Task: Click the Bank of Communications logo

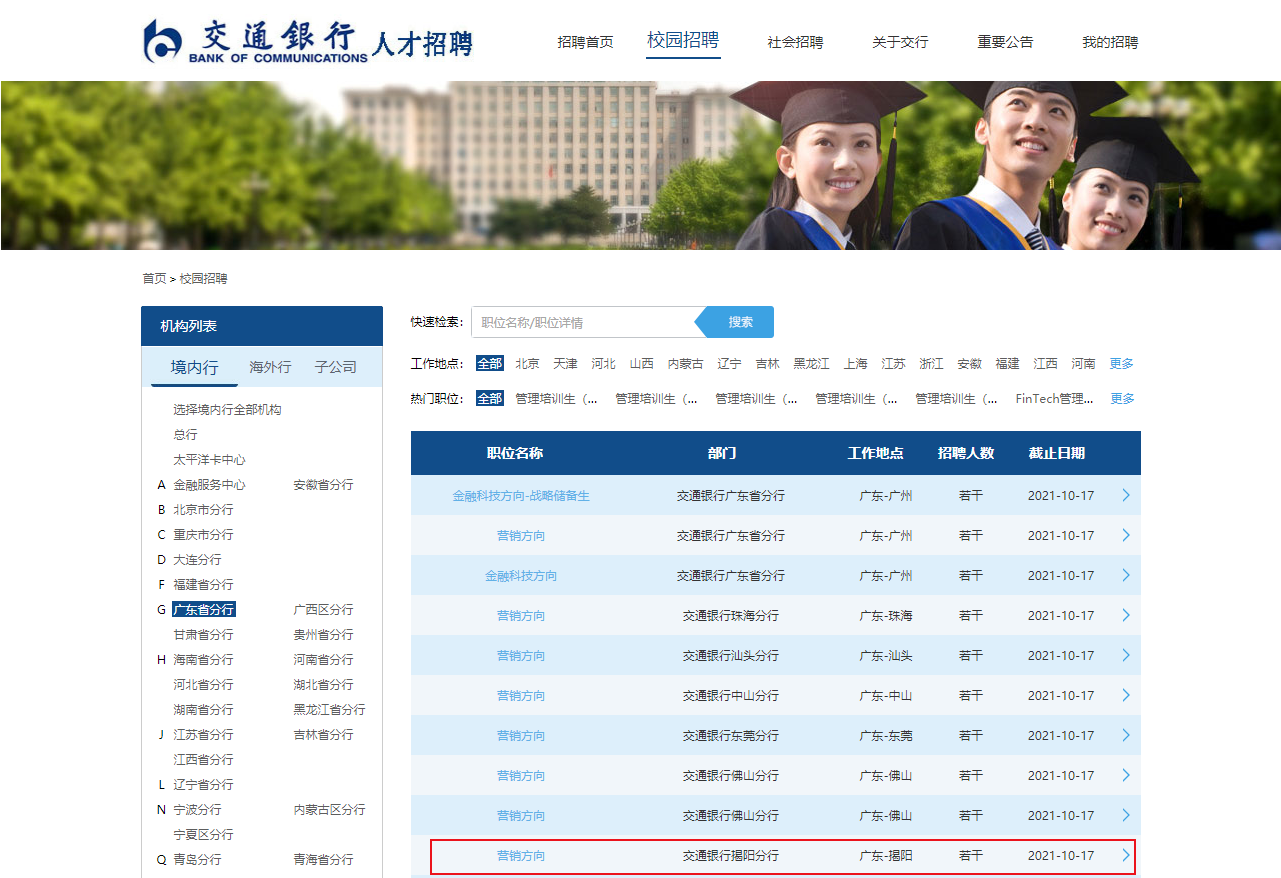Action: pos(308,41)
